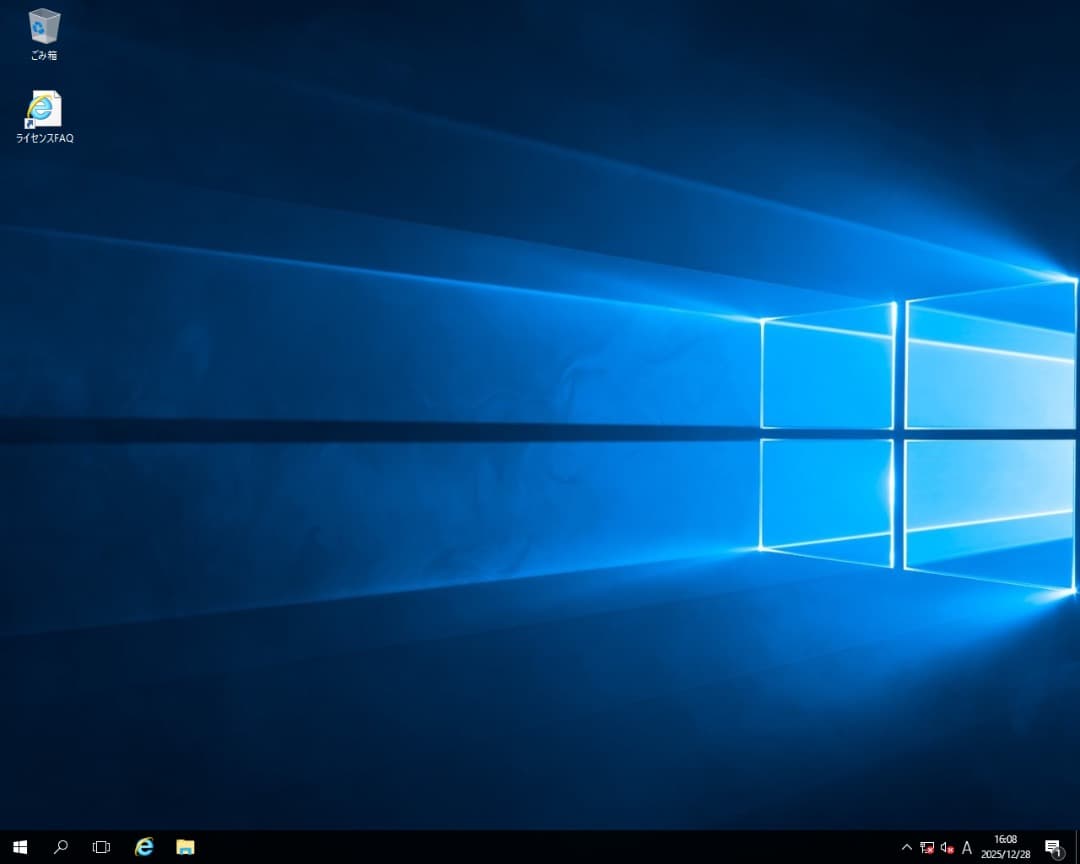Click the Show Desktop strip at taskbar edge
1080x864 pixels.
coord(1077,847)
